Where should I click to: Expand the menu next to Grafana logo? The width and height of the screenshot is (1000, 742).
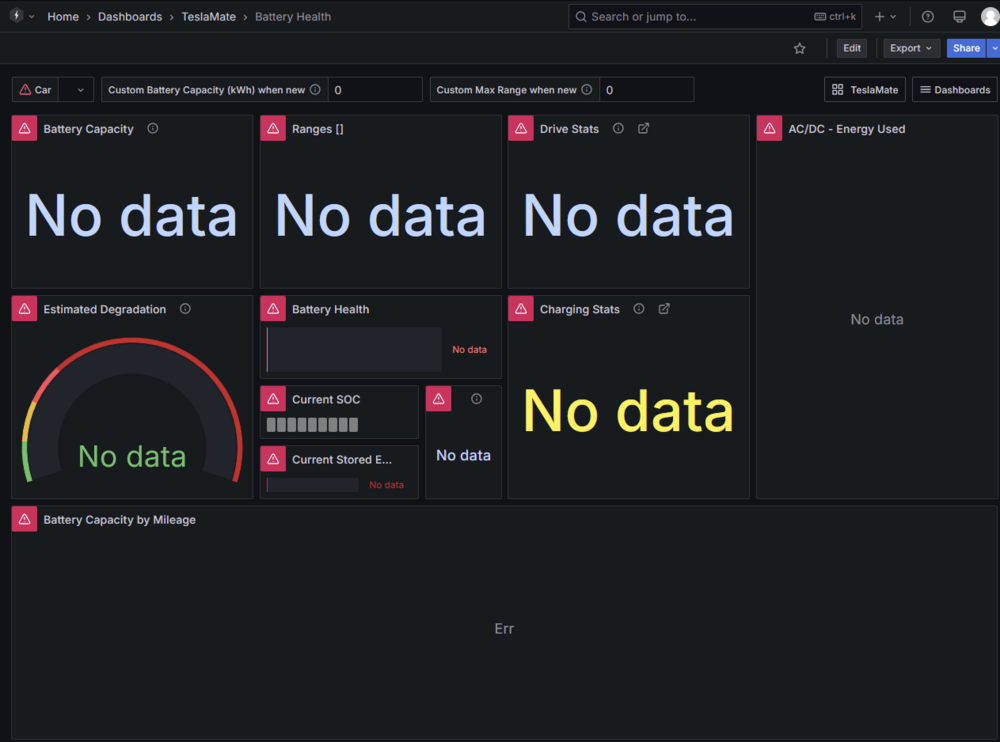(x=31, y=17)
